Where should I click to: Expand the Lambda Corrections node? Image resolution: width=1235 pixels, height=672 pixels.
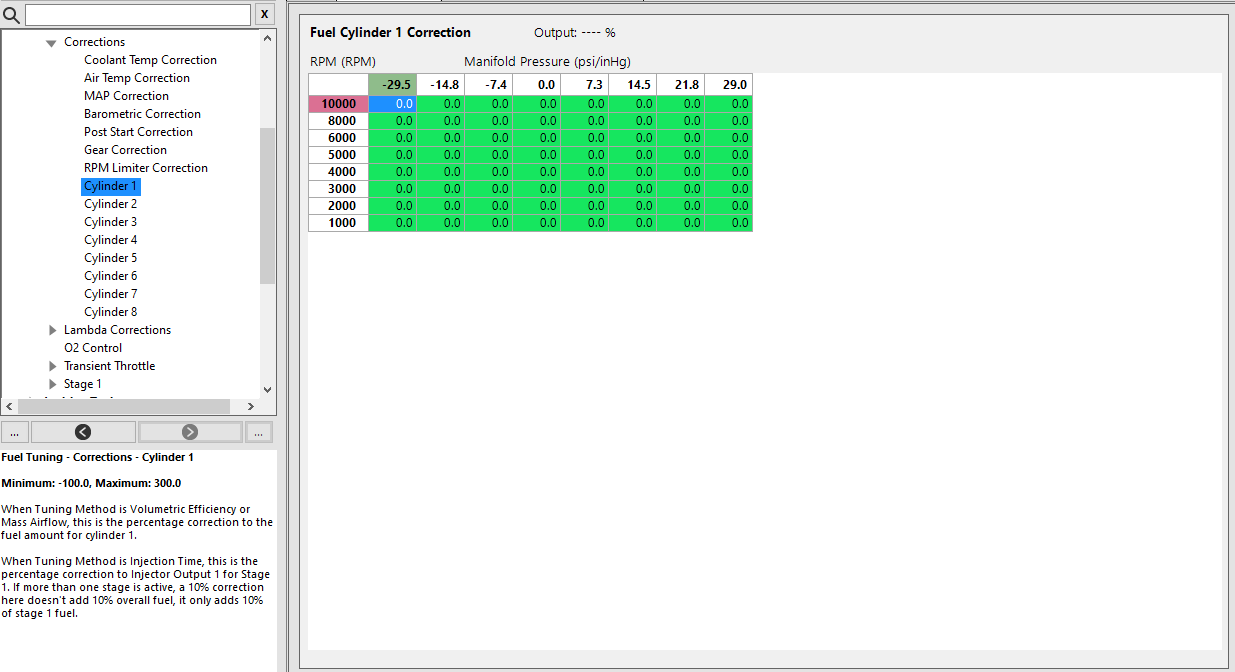53,330
